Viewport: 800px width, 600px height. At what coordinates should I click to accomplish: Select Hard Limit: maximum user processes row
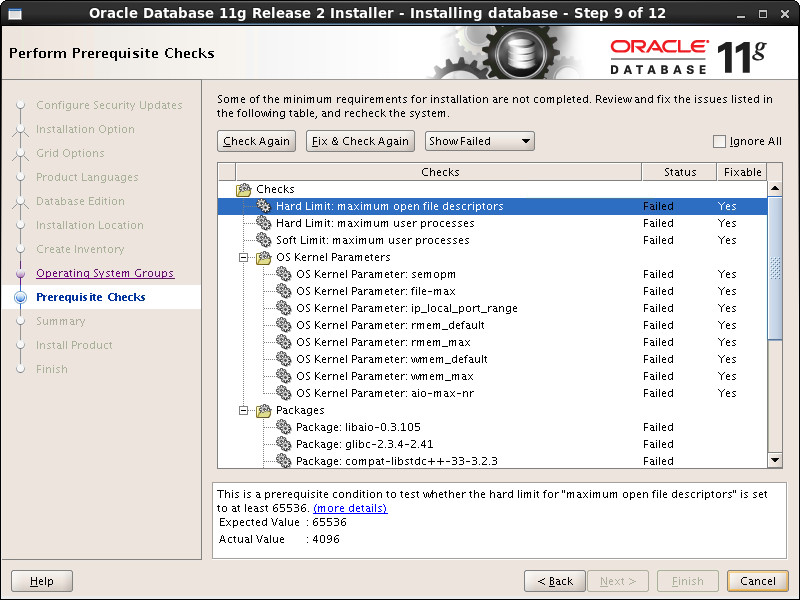(492, 223)
